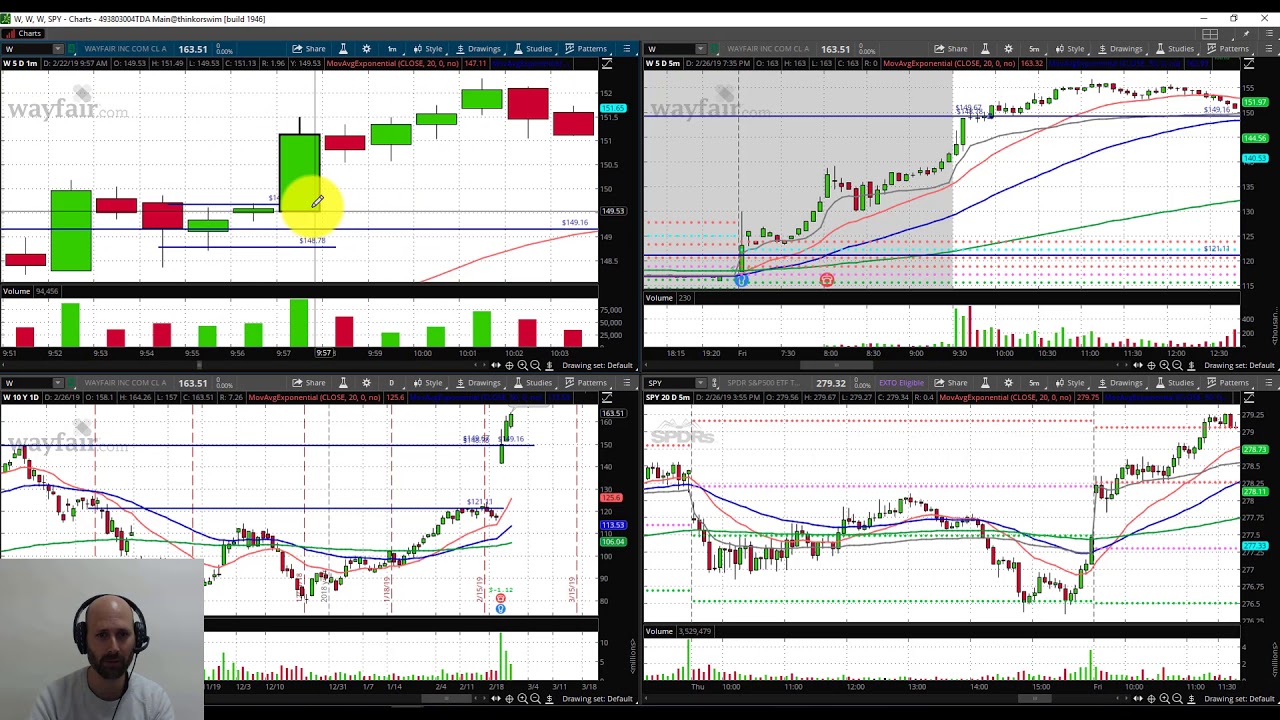Click Share in the bottom-left W daily chart

309,383
